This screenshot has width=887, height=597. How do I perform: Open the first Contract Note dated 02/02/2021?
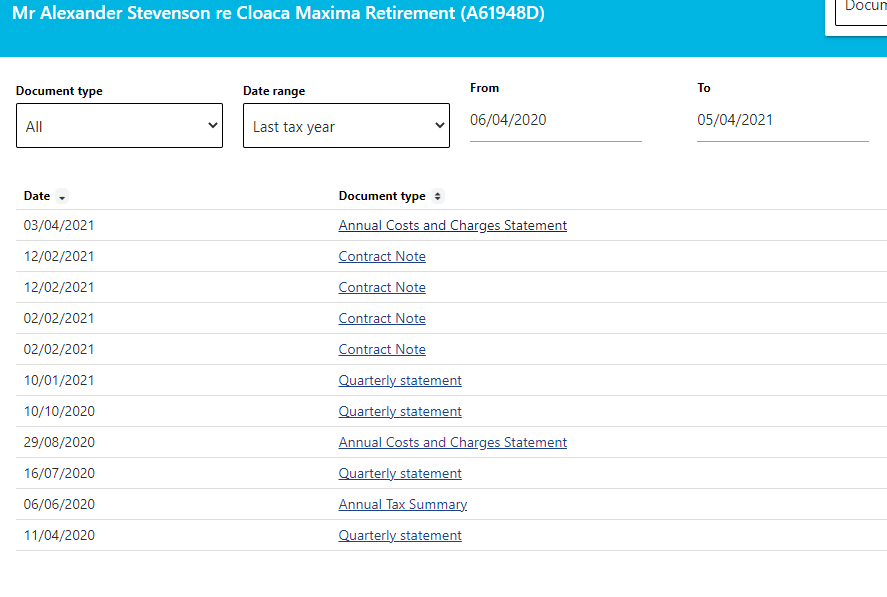(382, 319)
